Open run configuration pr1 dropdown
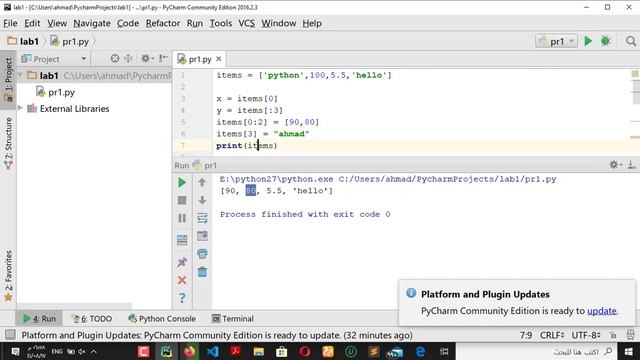640x360 pixels. pos(556,41)
